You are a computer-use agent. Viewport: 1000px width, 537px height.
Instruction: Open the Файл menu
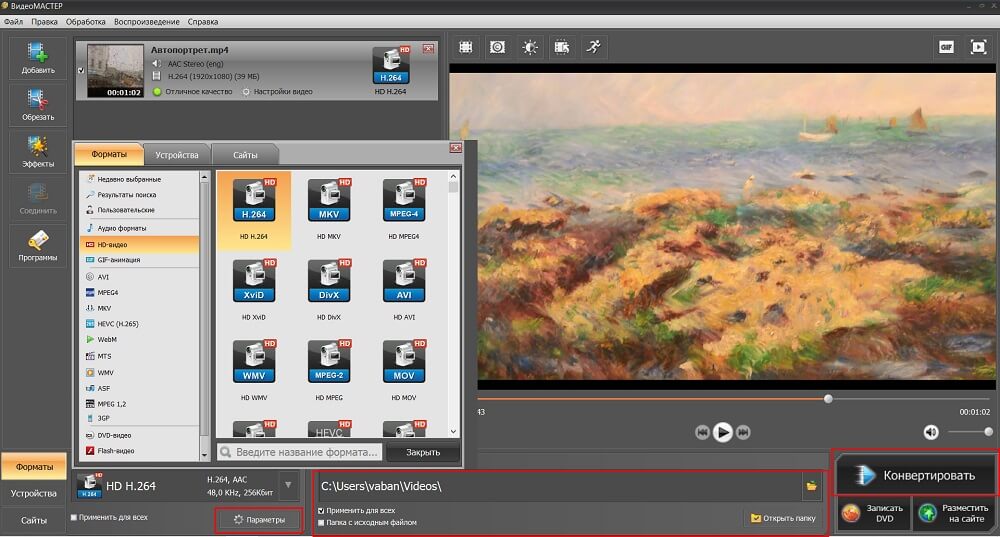(13, 22)
